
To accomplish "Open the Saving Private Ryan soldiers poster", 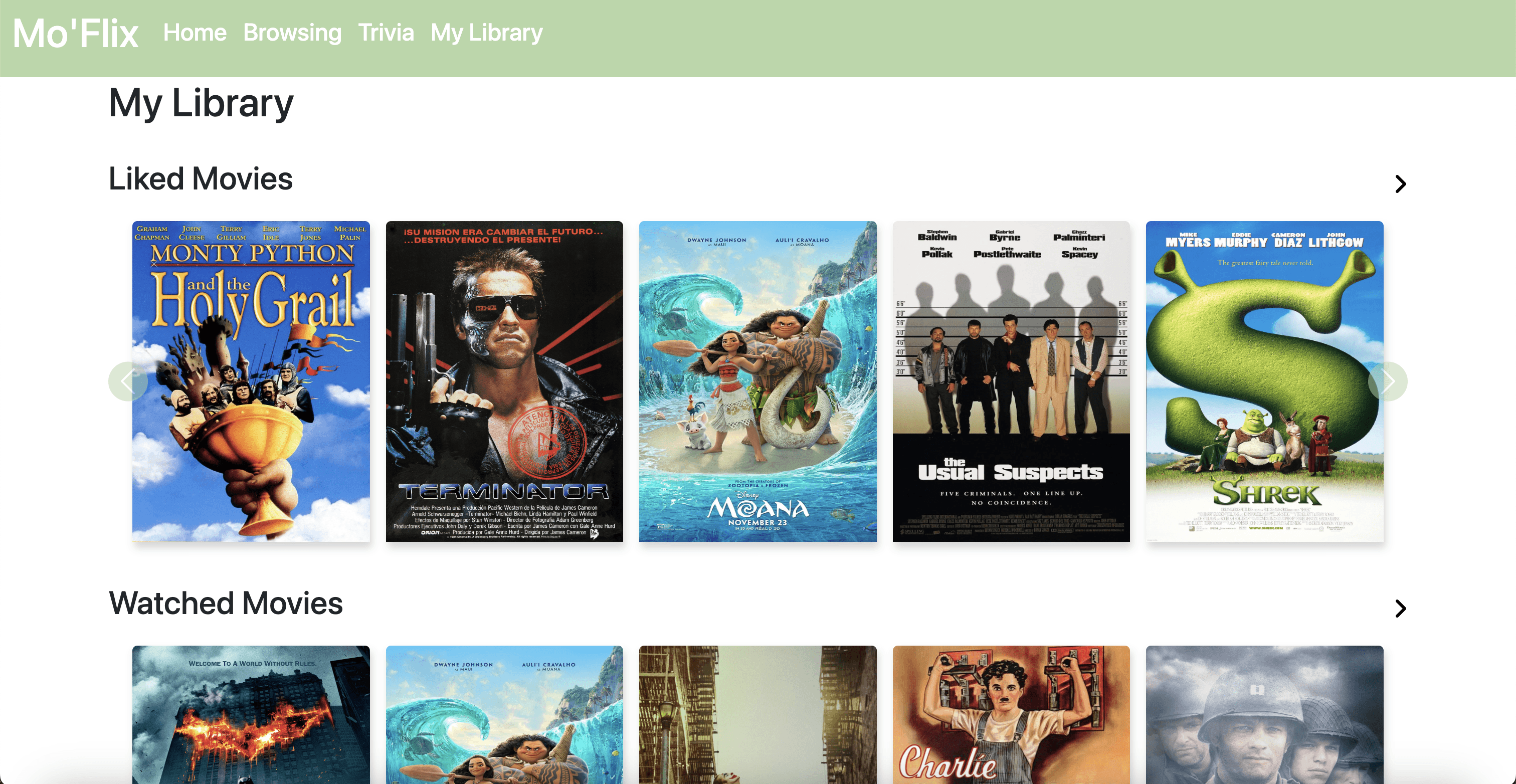I will 1265,714.
